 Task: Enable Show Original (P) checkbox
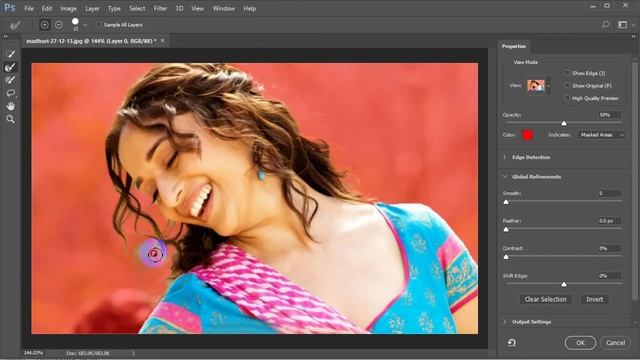coord(567,85)
